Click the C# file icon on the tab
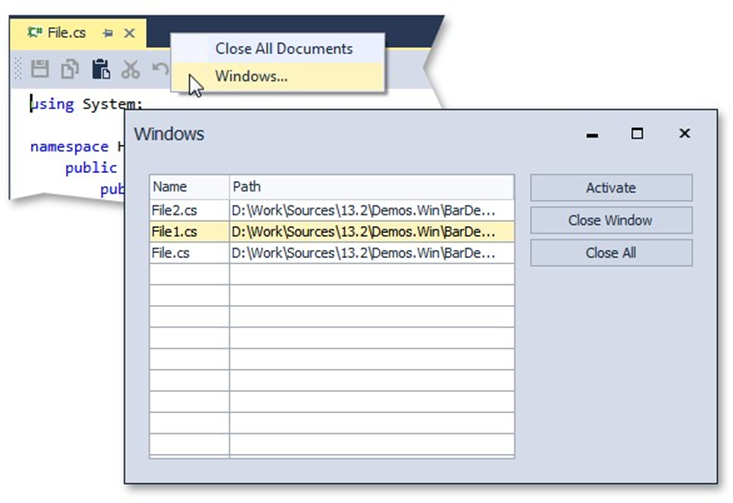The width and height of the screenshot is (733, 503). (35, 33)
